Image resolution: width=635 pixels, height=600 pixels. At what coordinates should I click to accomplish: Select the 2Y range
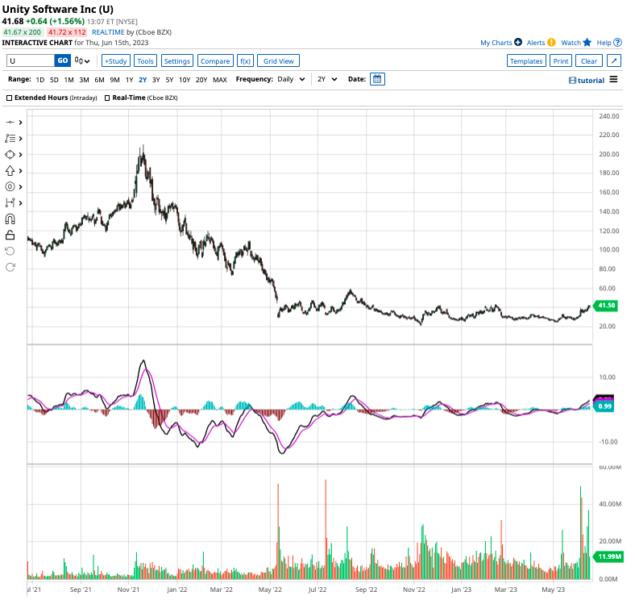pyautogui.click(x=143, y=80)
